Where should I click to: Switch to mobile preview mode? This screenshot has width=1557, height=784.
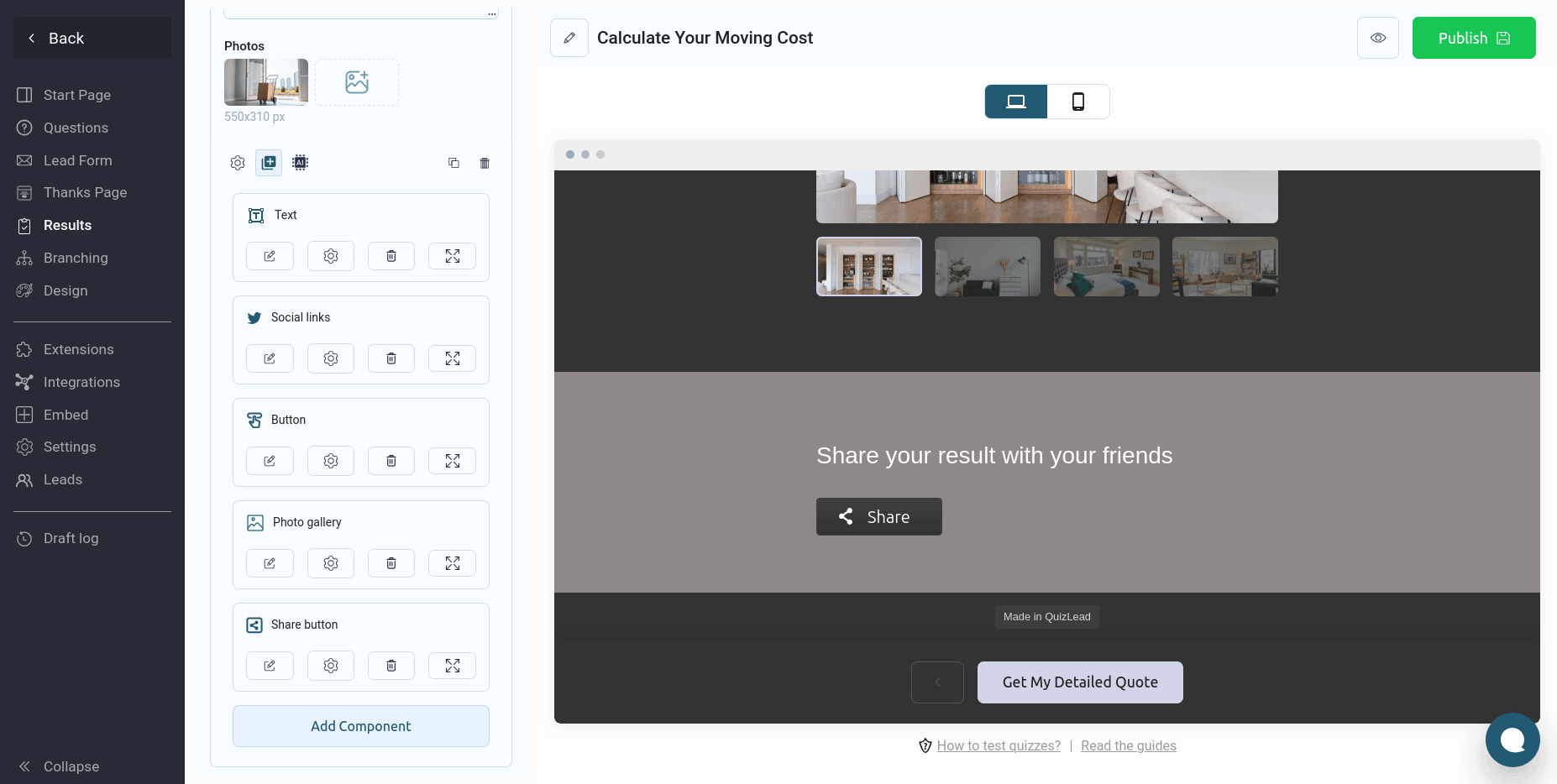click(x=1078, y=102)
